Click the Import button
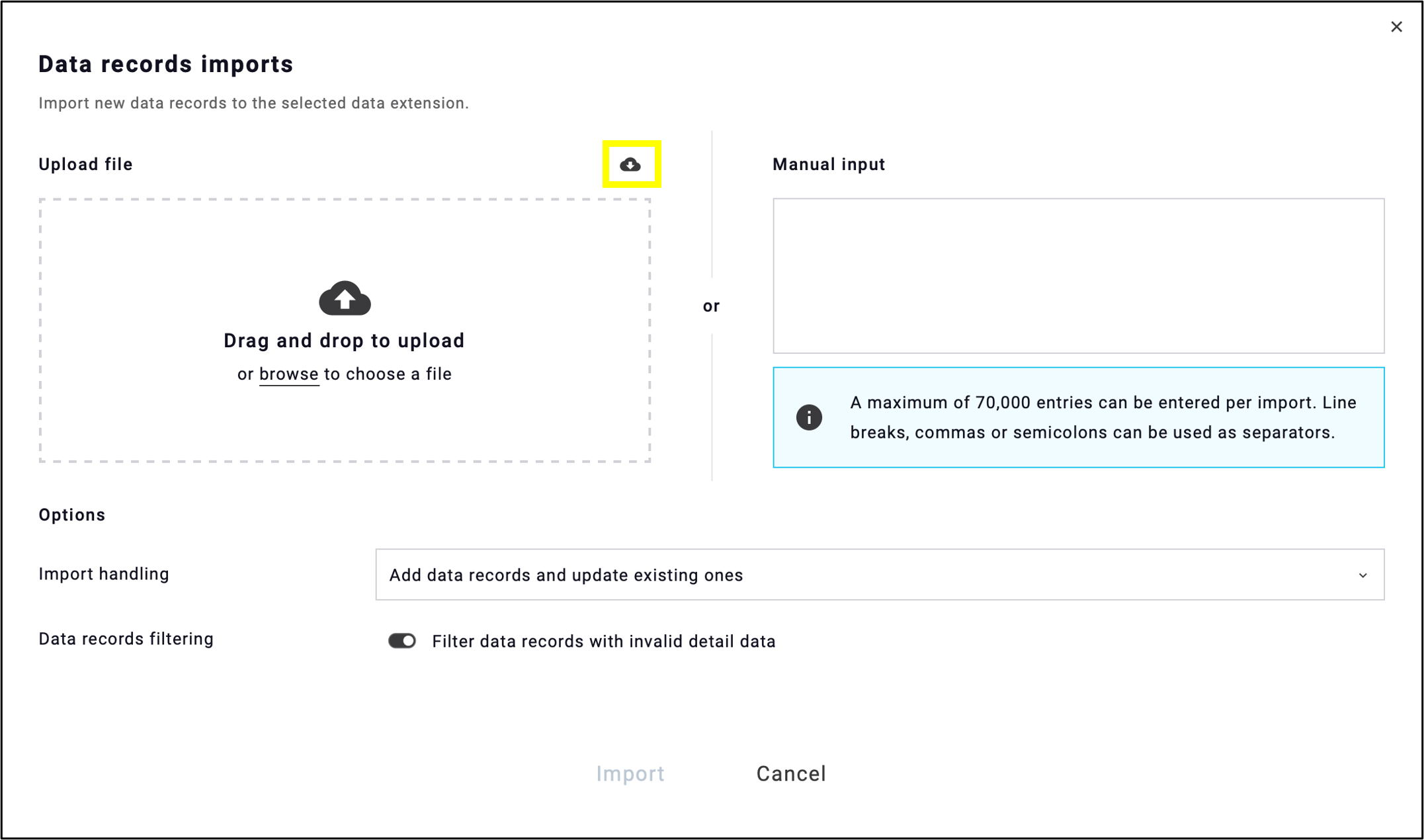 click(x=630, y=774)
